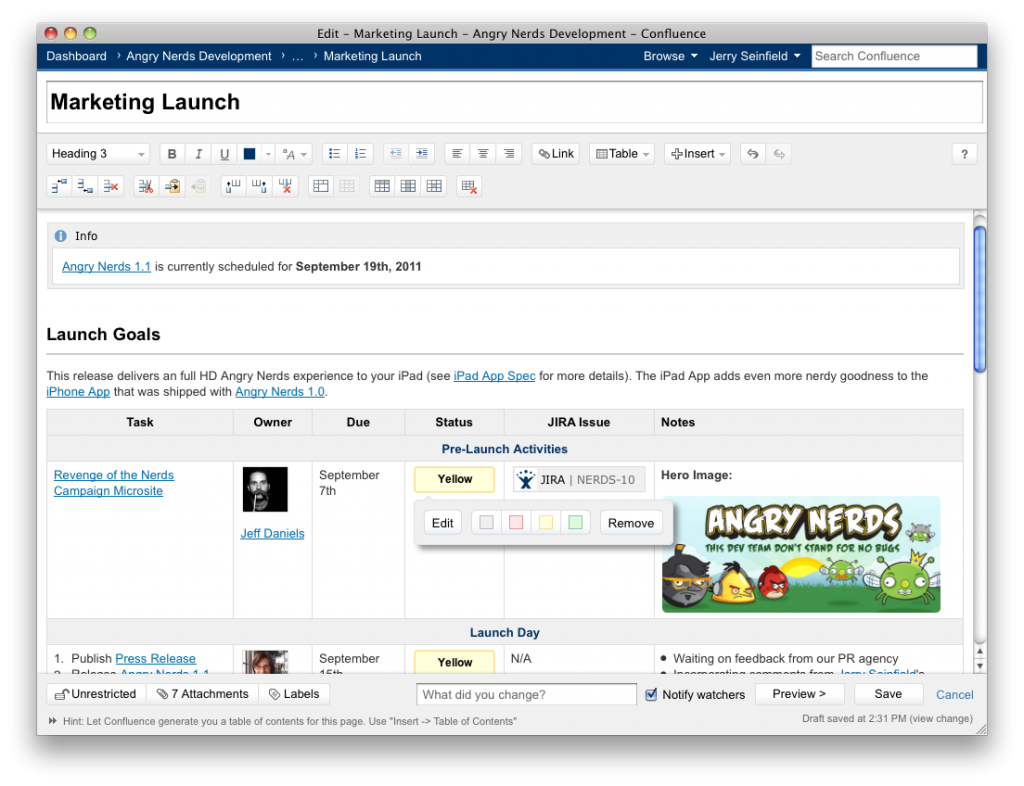Cut the table row
1024x786 pixels.
click(146, 187)
